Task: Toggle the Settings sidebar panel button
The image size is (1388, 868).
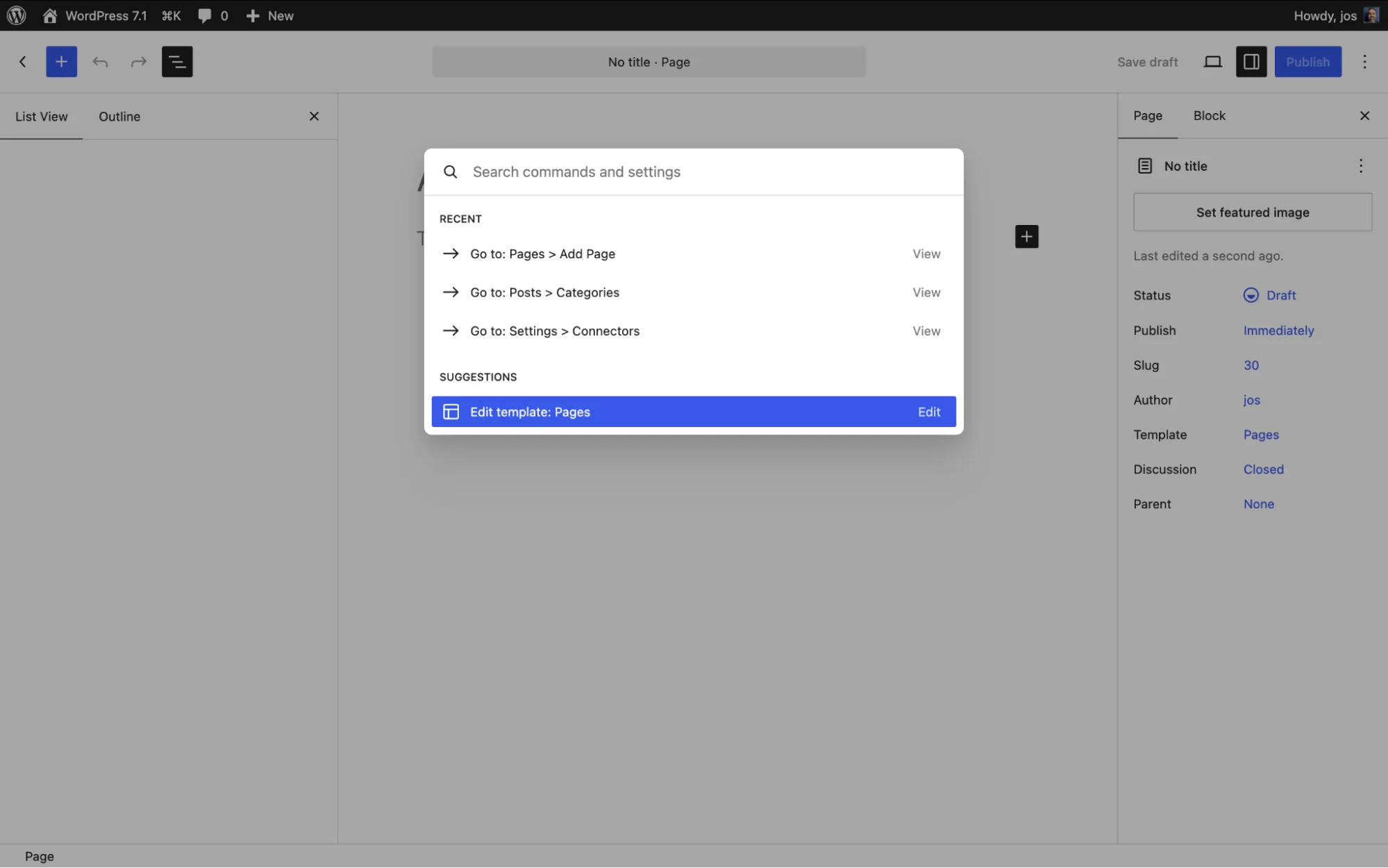Action: 1251,62
